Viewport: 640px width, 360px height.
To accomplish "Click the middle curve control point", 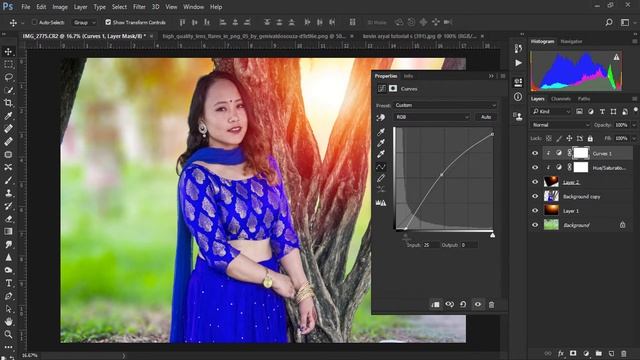I will pyautogui.click(x=442, y=175).
